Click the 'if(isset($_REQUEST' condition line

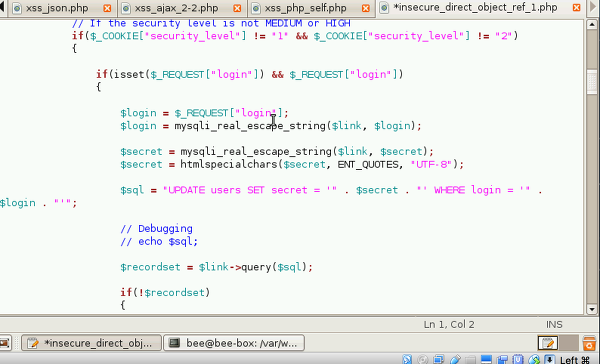[249, 74]
